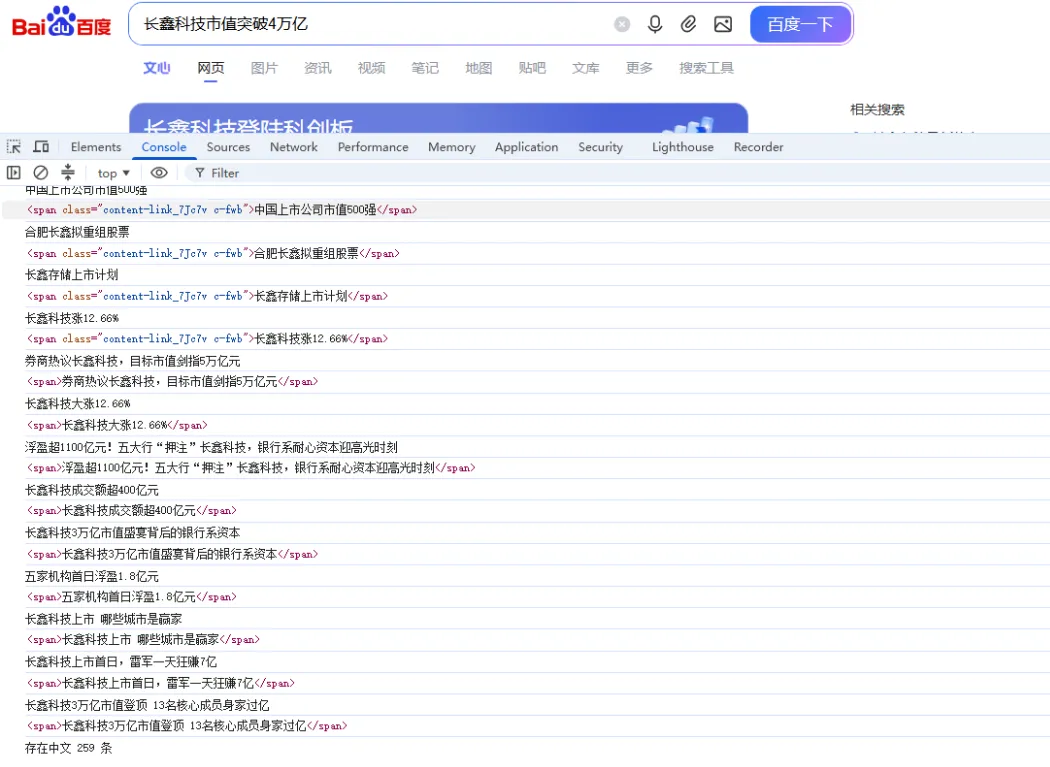Open the 贴吧 tab
The width and height of the screenshot is (1050, 767).
[x=532, y=68]
